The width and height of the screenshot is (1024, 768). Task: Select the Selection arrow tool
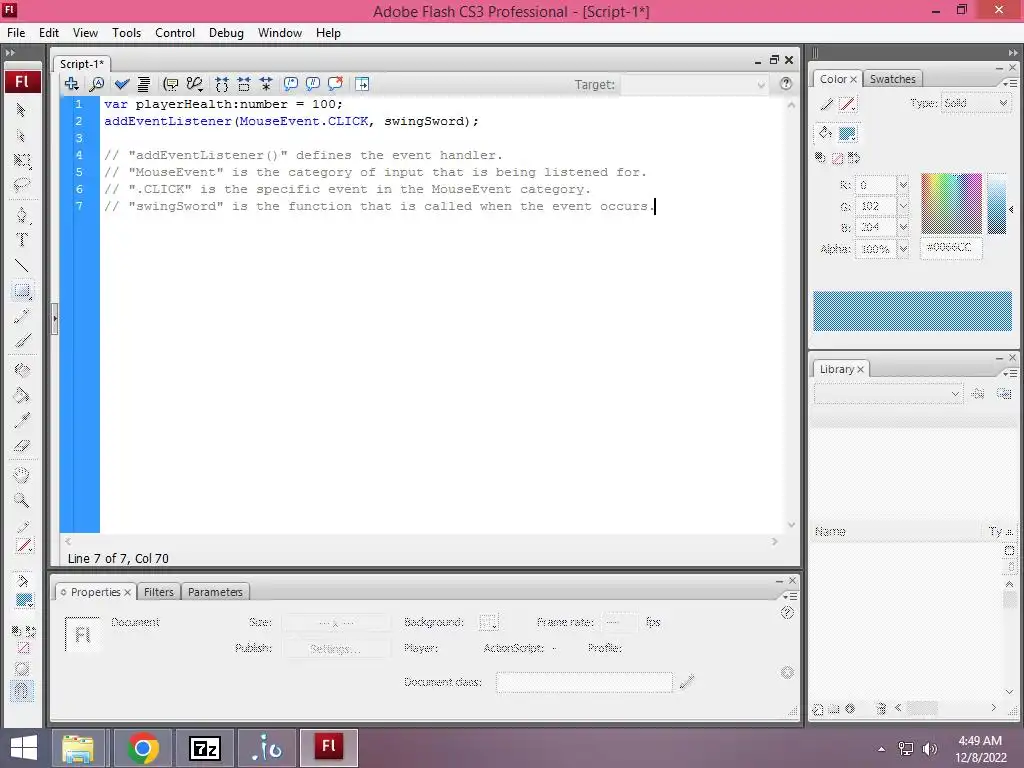click(x=22, y=110)
